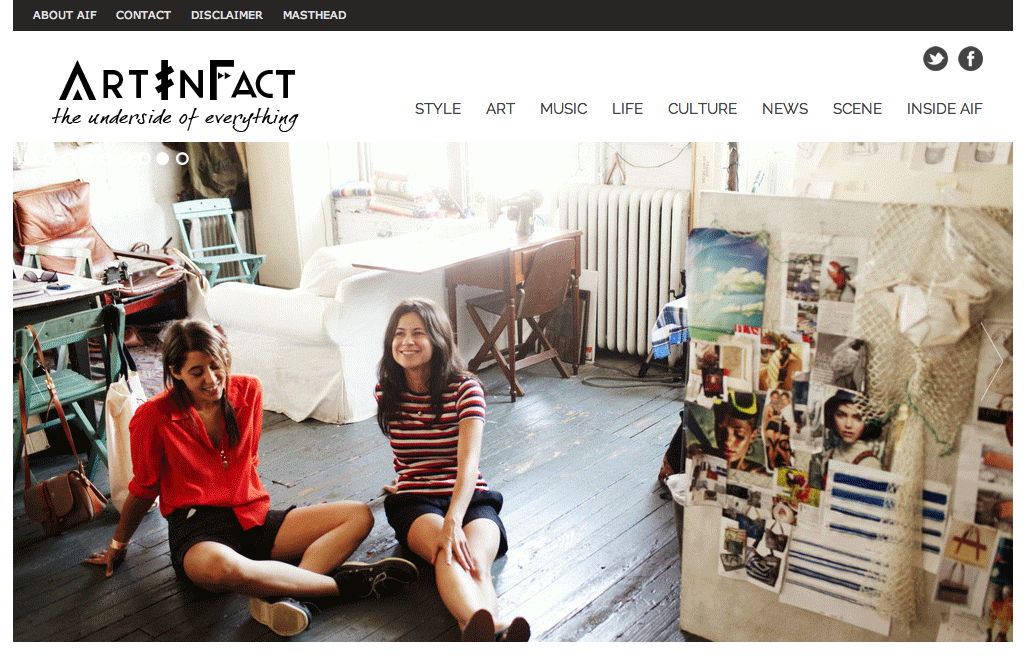Go to previous slide with left arrow
Viewport: 1030px width, 661px height.
pyautogui.click(x=35, y=361)
